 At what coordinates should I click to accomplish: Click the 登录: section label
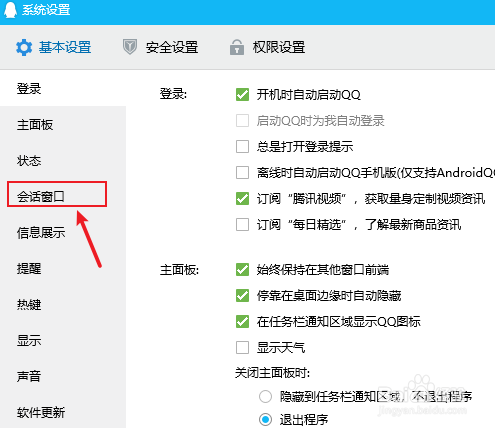173,94
